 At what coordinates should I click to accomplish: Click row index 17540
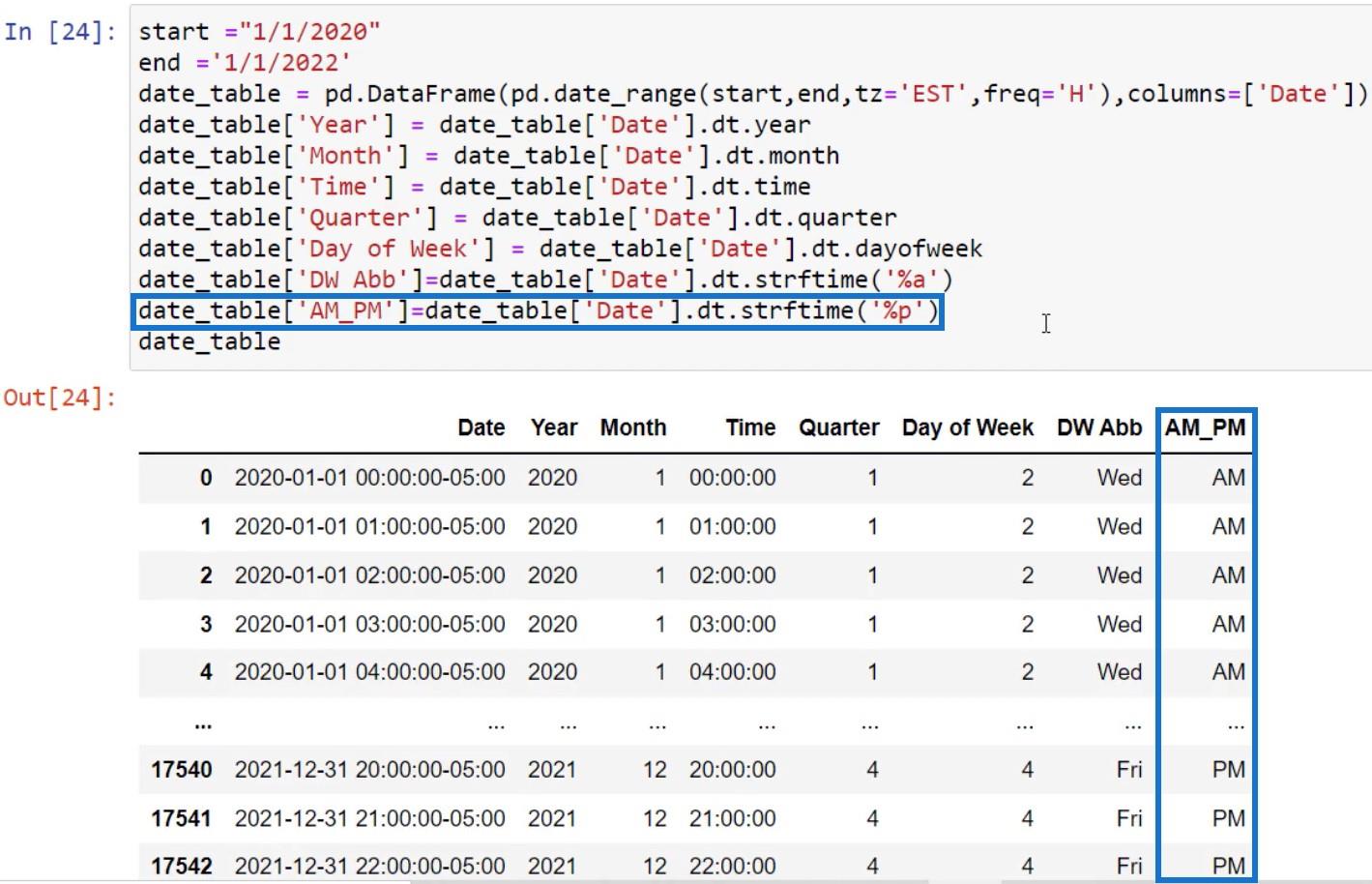pos(182,770)
